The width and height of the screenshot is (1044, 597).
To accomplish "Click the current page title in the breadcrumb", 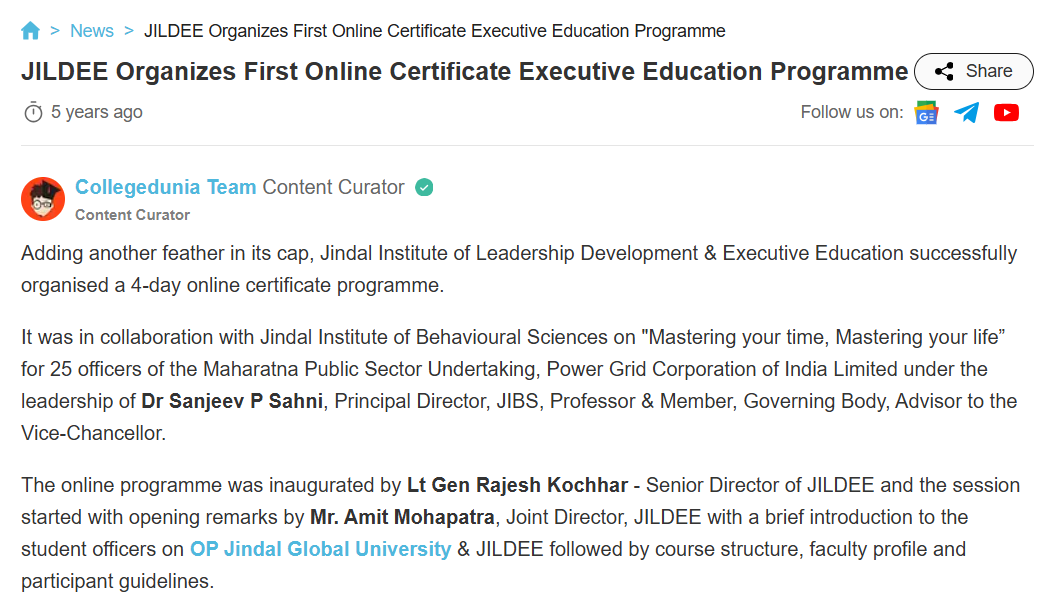I will click(435, 31).
